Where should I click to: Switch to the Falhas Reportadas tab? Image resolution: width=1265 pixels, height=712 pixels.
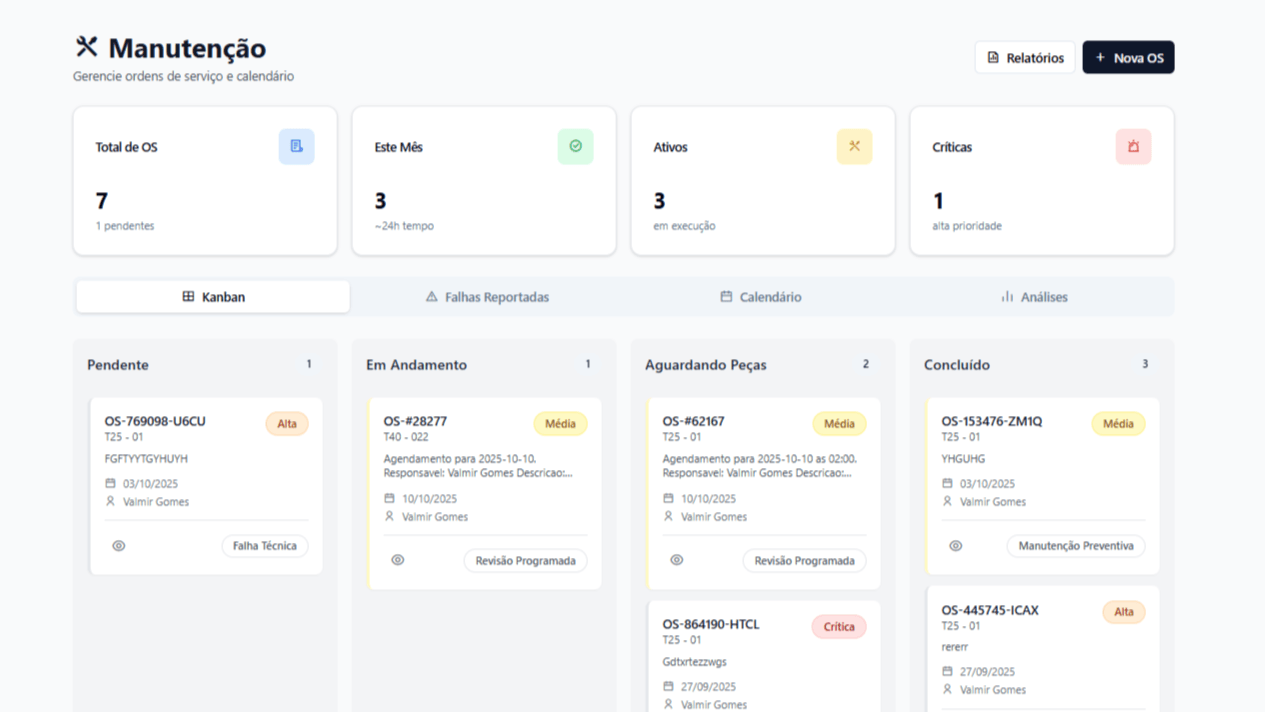tap(487, 297)
